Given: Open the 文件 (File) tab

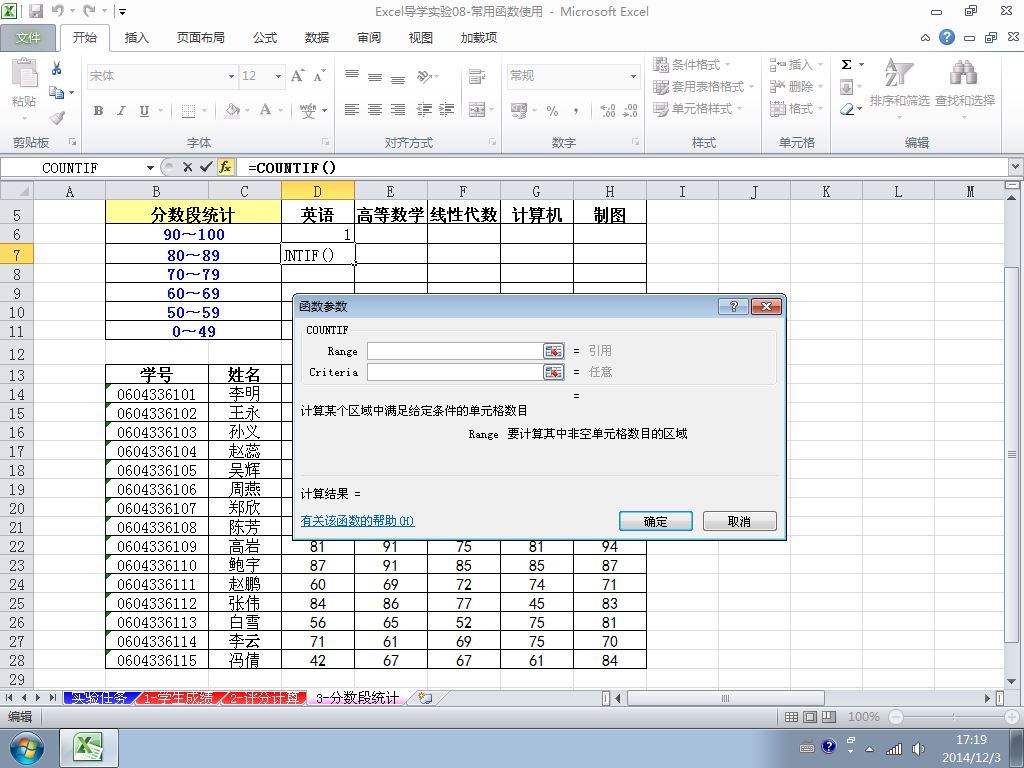Looking at the screenshot, I should point(27,38).
